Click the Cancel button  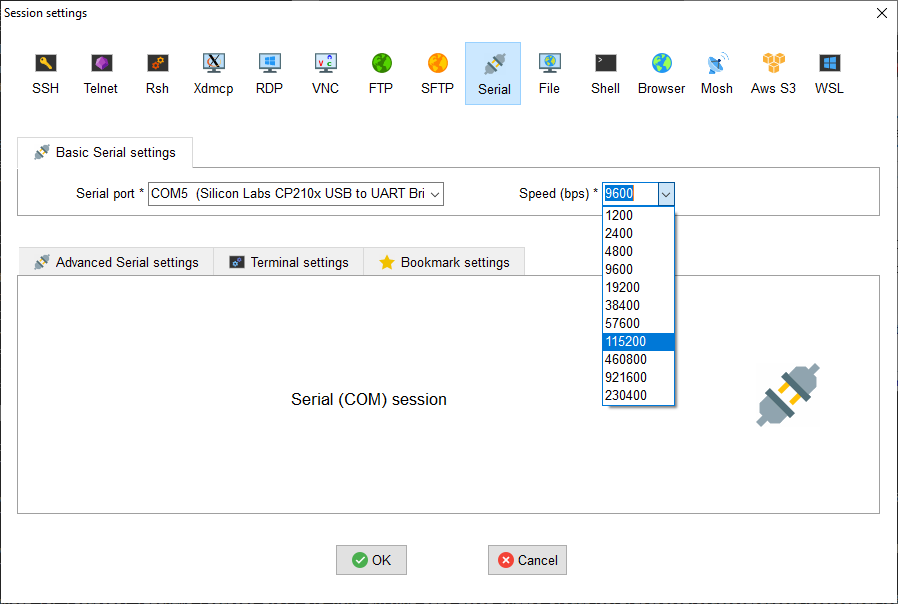[527, 560]
